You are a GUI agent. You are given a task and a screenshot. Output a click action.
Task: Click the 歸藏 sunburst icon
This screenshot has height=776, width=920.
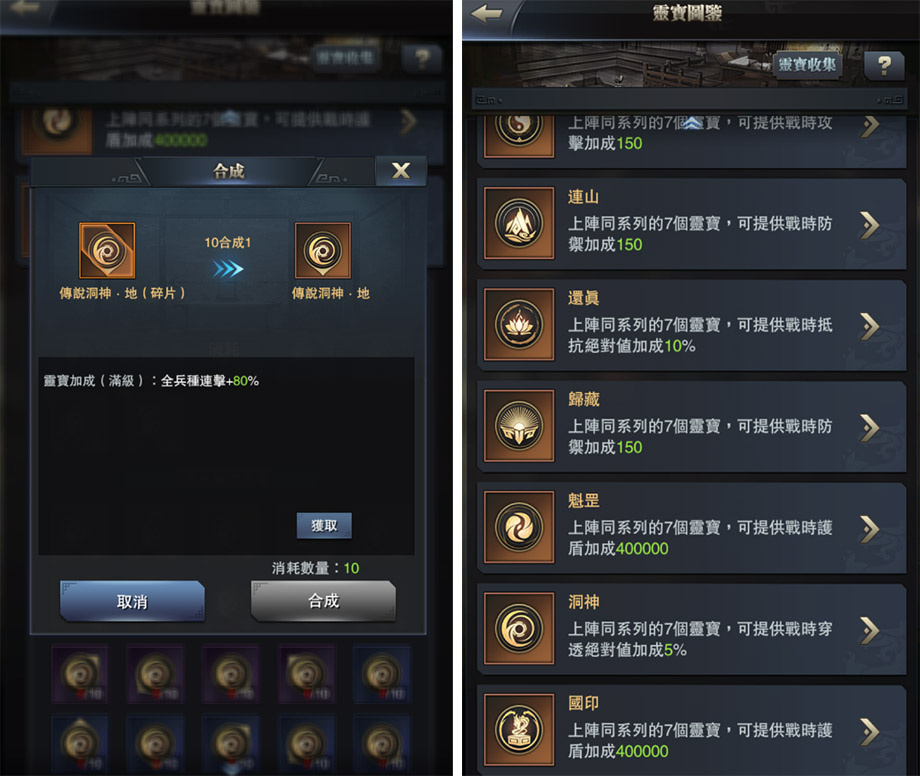(519, 426)
